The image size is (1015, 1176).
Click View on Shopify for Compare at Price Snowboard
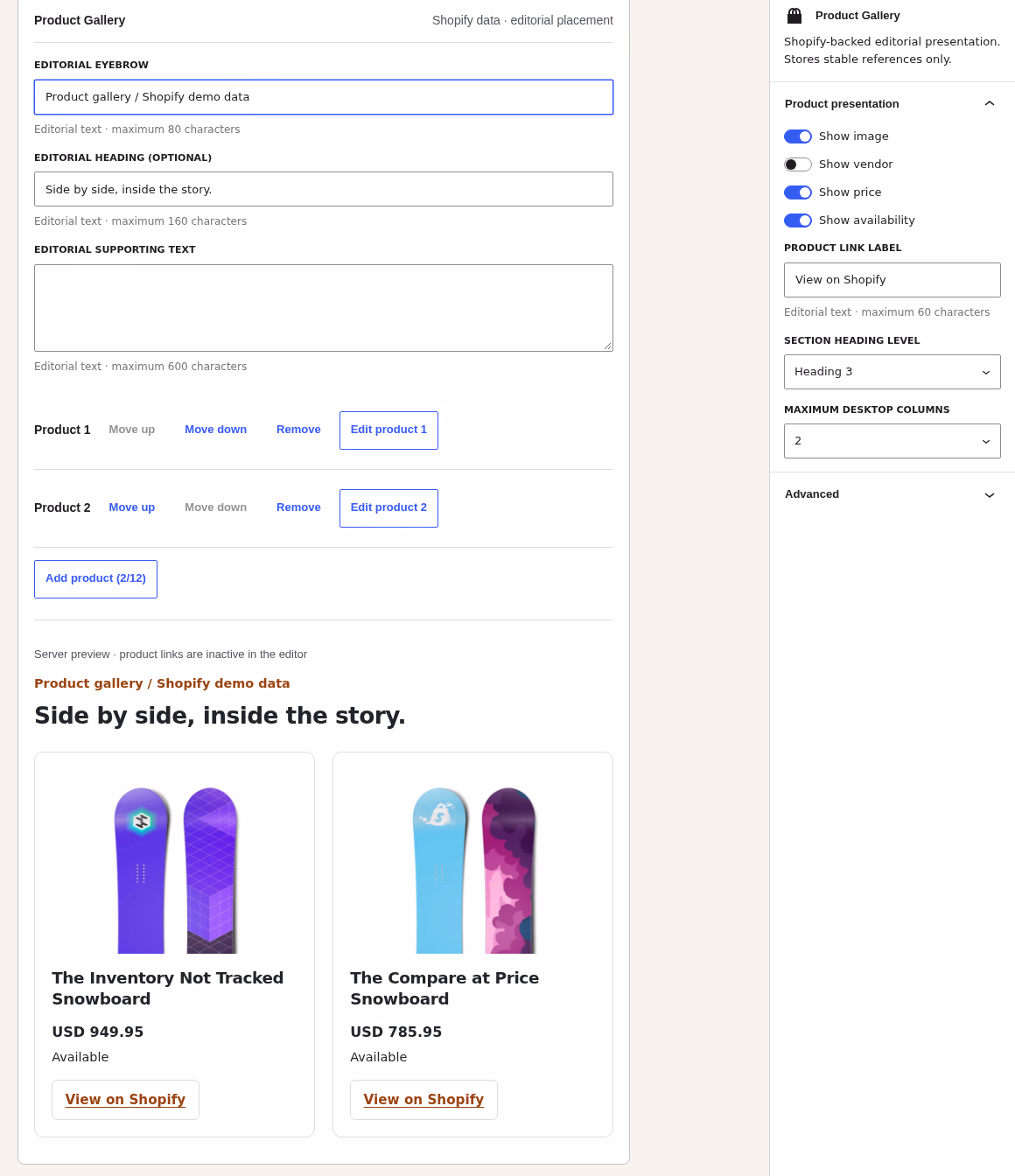point(423,1100)
